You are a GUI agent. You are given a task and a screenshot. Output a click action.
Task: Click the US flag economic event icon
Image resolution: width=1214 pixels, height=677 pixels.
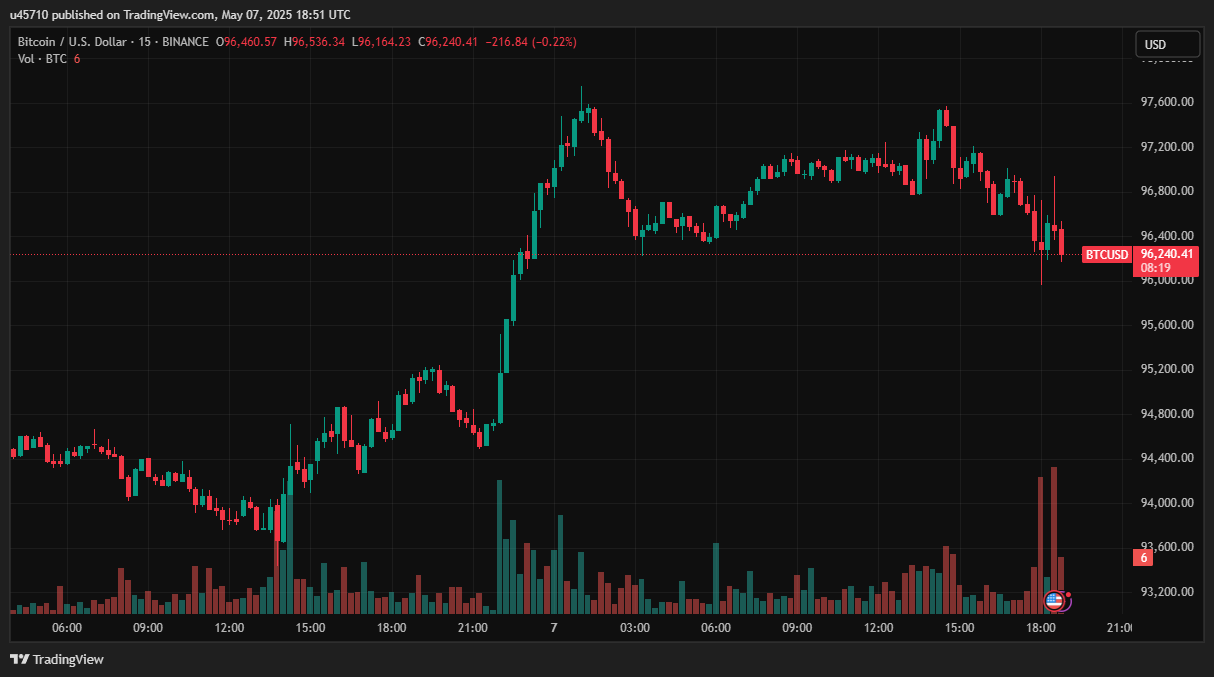coord(1053,601)
